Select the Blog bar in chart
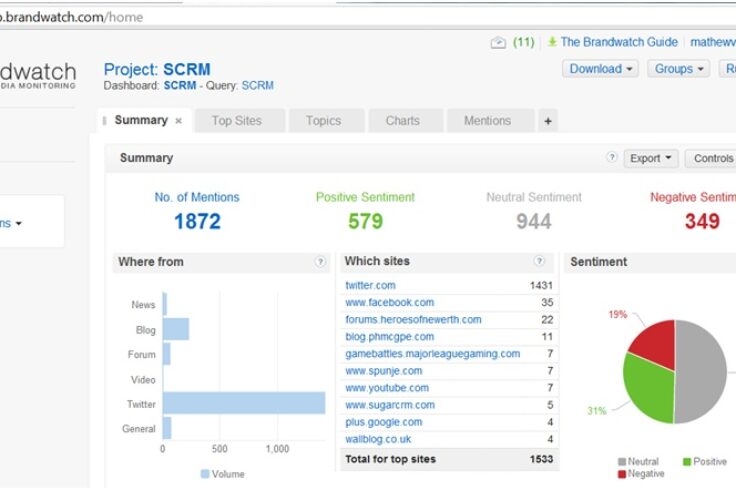This screenshot has height=490, width=736. (x=176, y=329)
